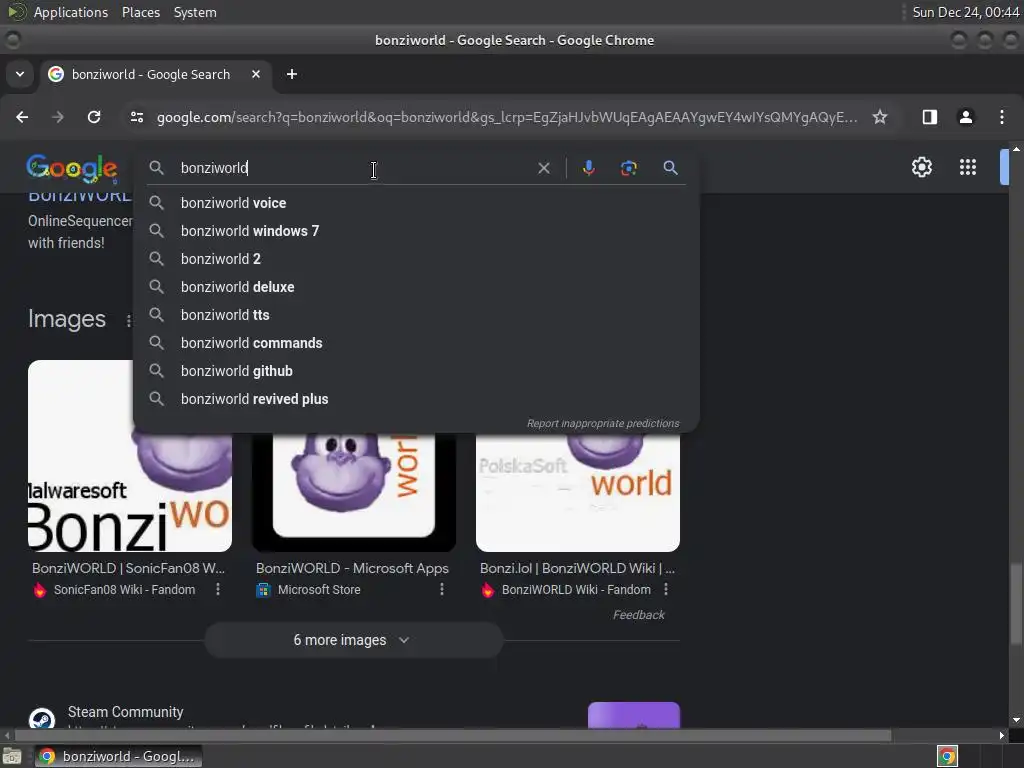Reload the current page

click(94, 117)
